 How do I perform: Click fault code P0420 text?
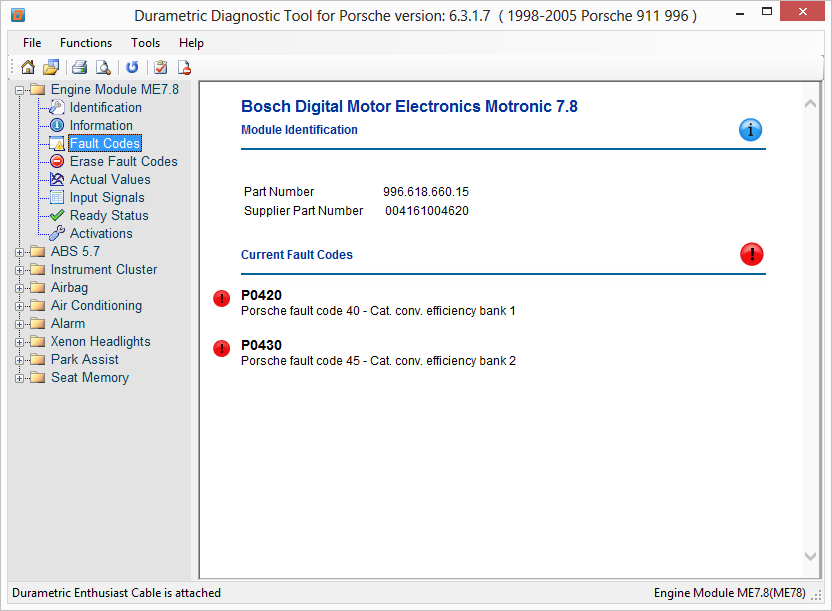[261, 295]
